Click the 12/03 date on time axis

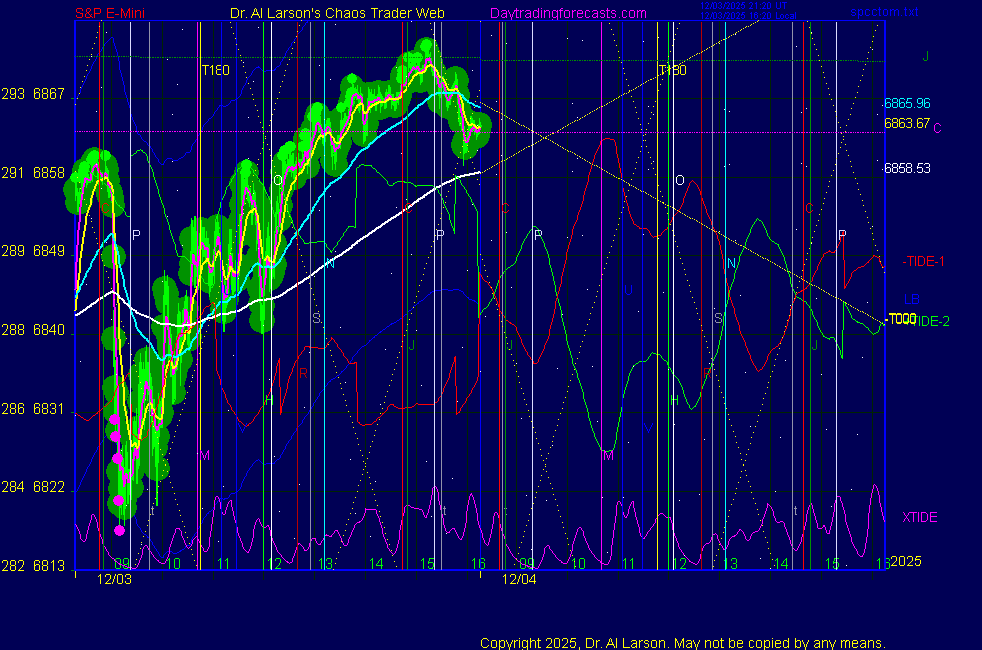114,578
